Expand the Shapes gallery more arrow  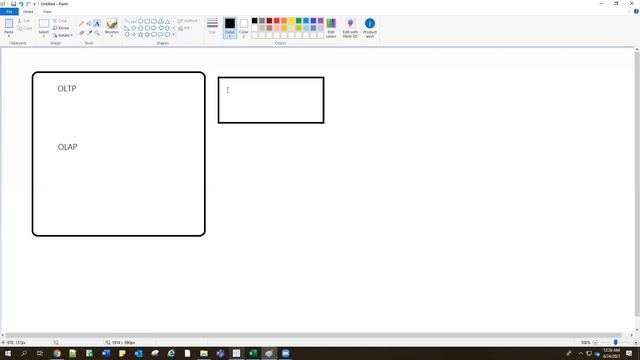(174, 35)
